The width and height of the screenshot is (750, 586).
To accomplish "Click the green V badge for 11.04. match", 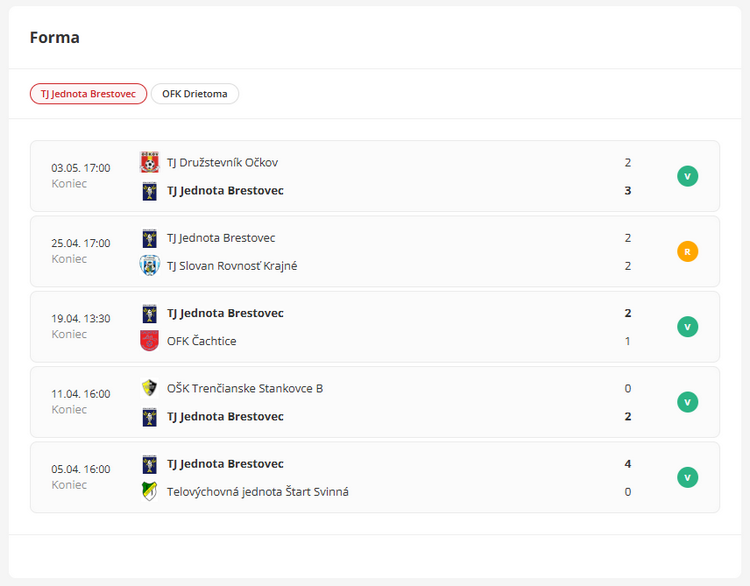I will click(x=687, y=402).
